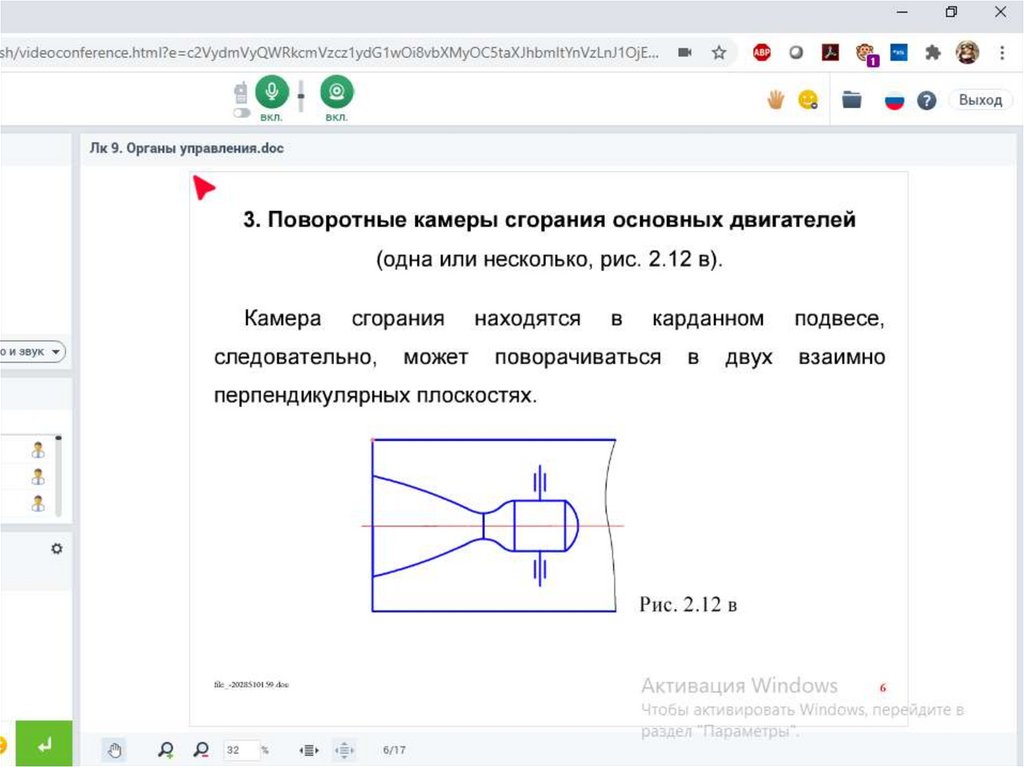The image size is (1024, 767).
Task: Select the Лк 9. Органы управления.doc tab
Action: pos(182,148)
